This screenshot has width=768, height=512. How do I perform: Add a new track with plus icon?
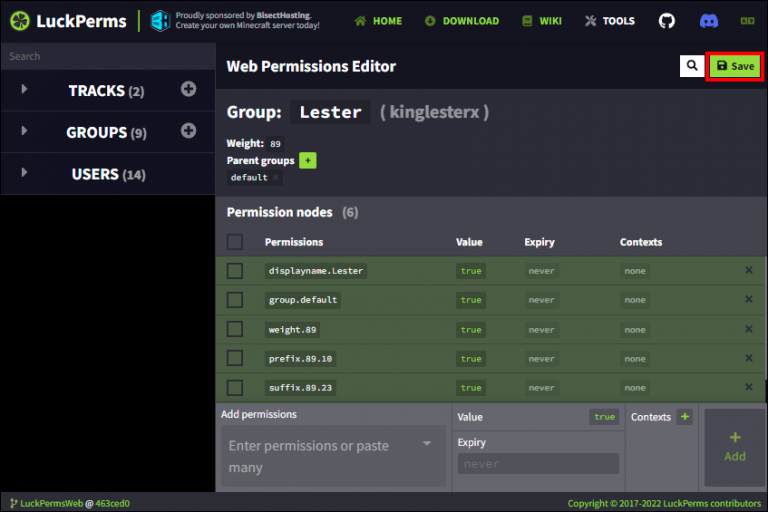[x=188, y=90]
